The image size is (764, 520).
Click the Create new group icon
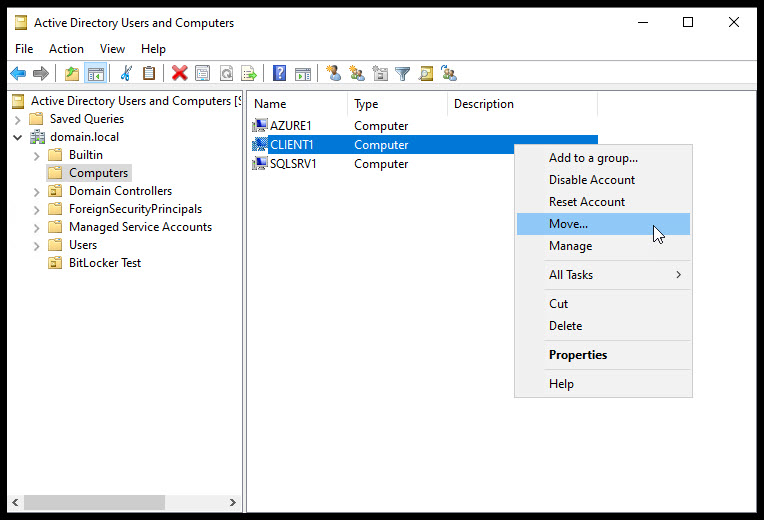point(357,74)
